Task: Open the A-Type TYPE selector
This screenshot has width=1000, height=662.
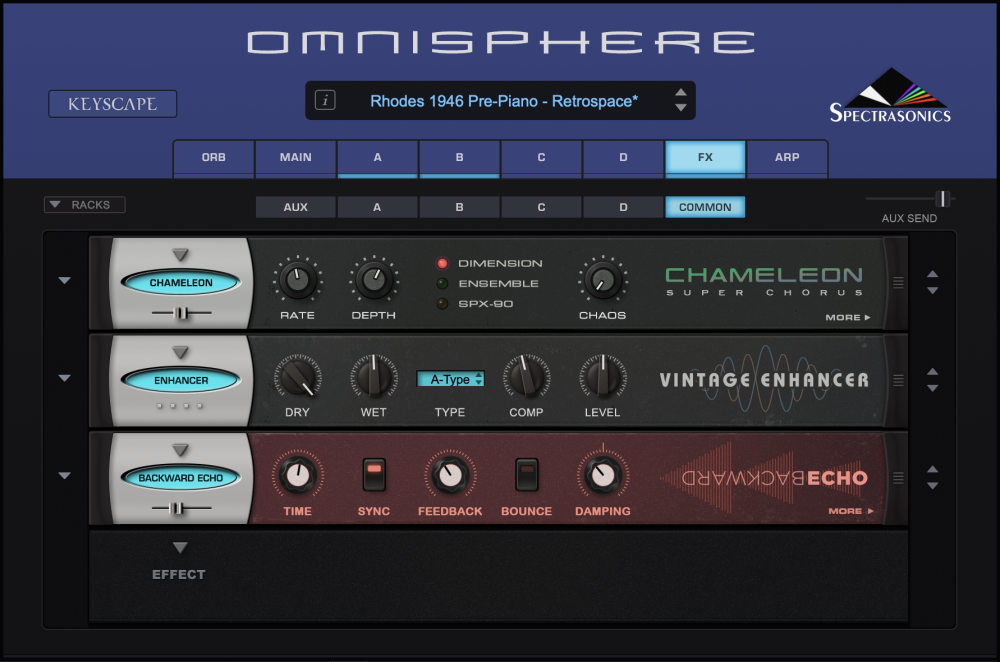Action: point(450,379)
